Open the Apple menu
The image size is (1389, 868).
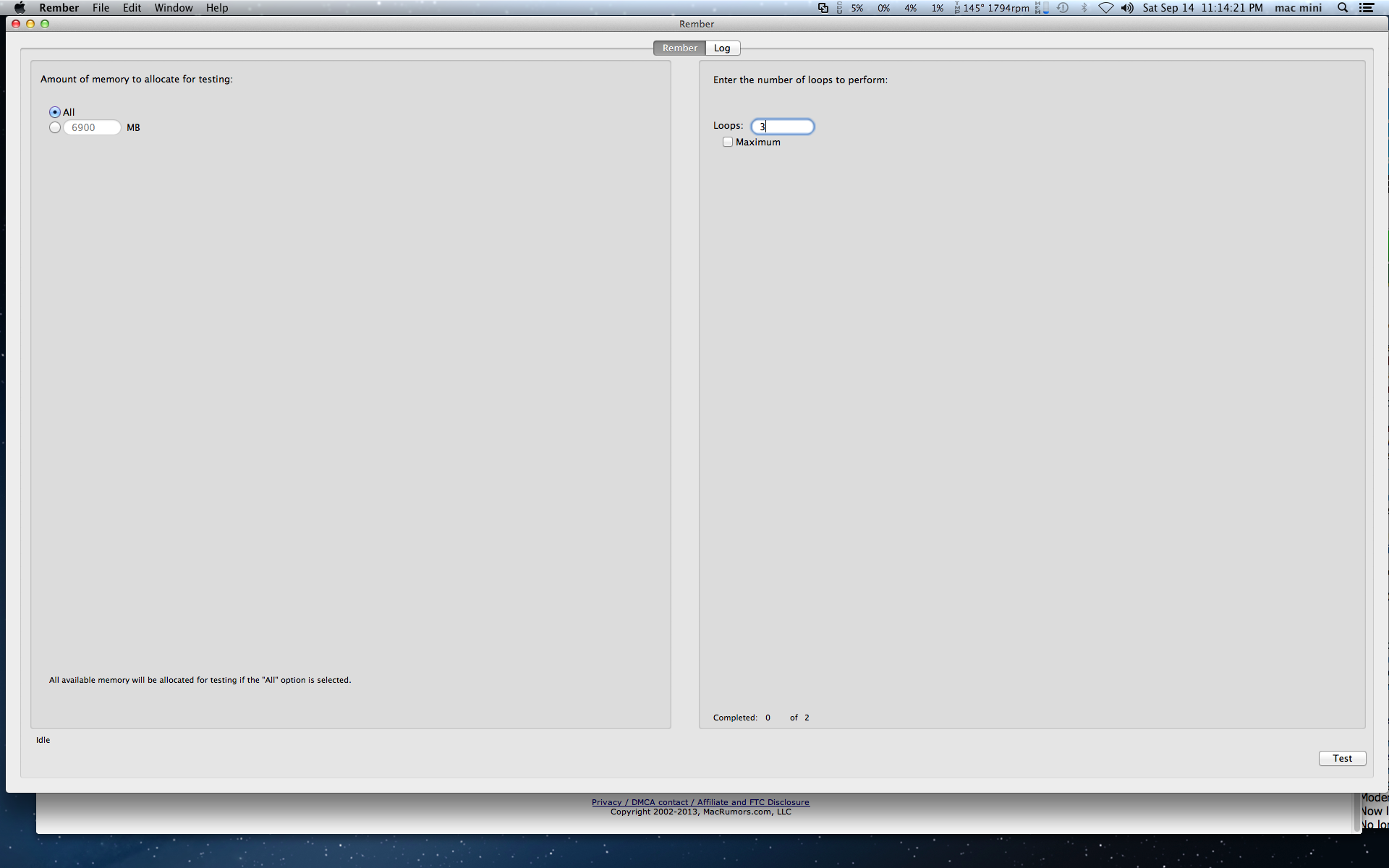click(20, 8)
